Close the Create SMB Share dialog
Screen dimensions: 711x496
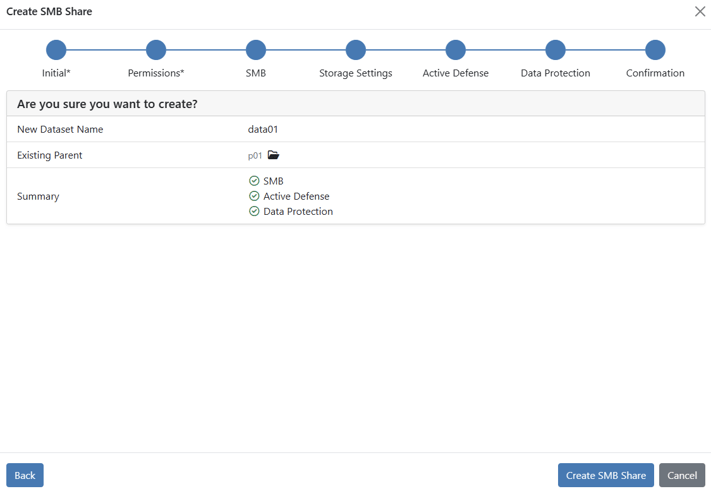[x=700, y=12]
